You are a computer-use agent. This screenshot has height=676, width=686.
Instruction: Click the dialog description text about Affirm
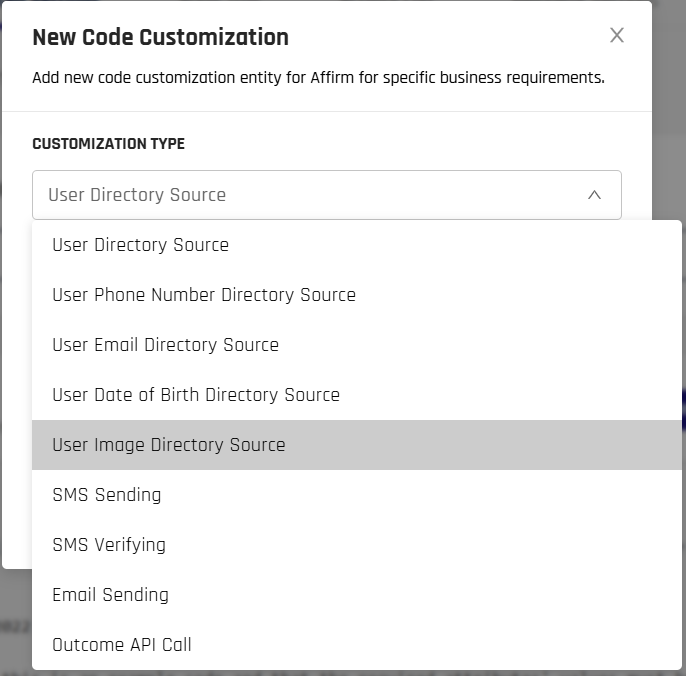pos(318,77)
